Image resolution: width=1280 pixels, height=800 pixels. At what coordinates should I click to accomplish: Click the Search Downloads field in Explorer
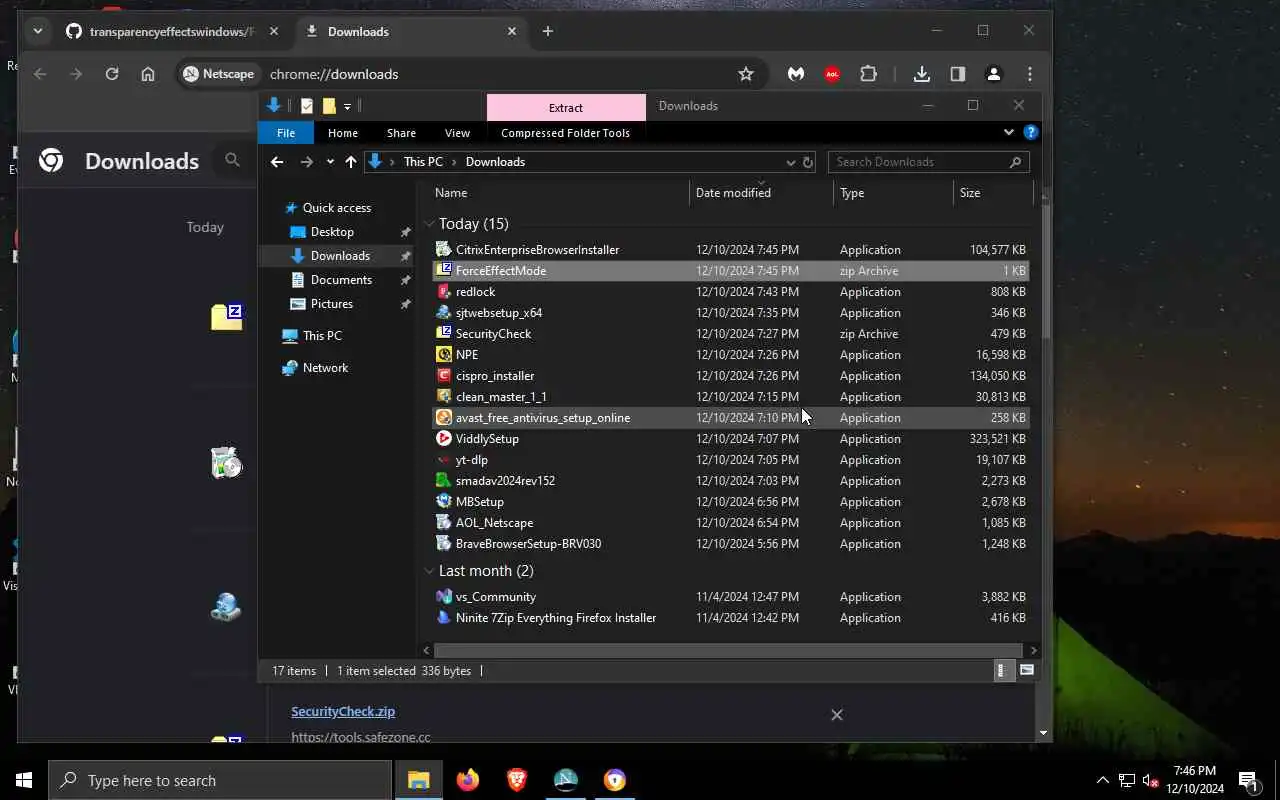tap(927, 162)
